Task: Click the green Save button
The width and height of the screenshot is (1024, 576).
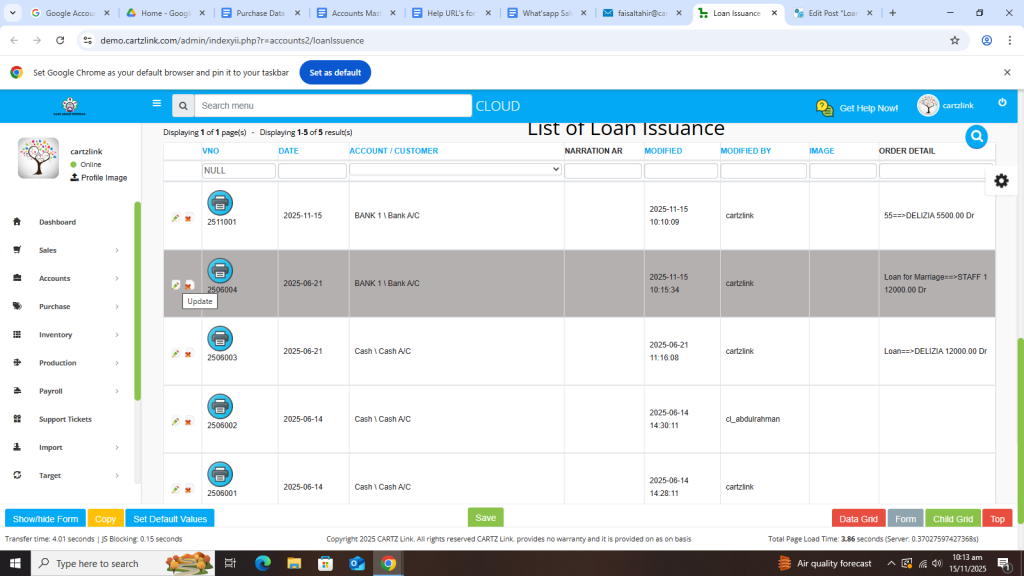Action: (x=485, y=518)
